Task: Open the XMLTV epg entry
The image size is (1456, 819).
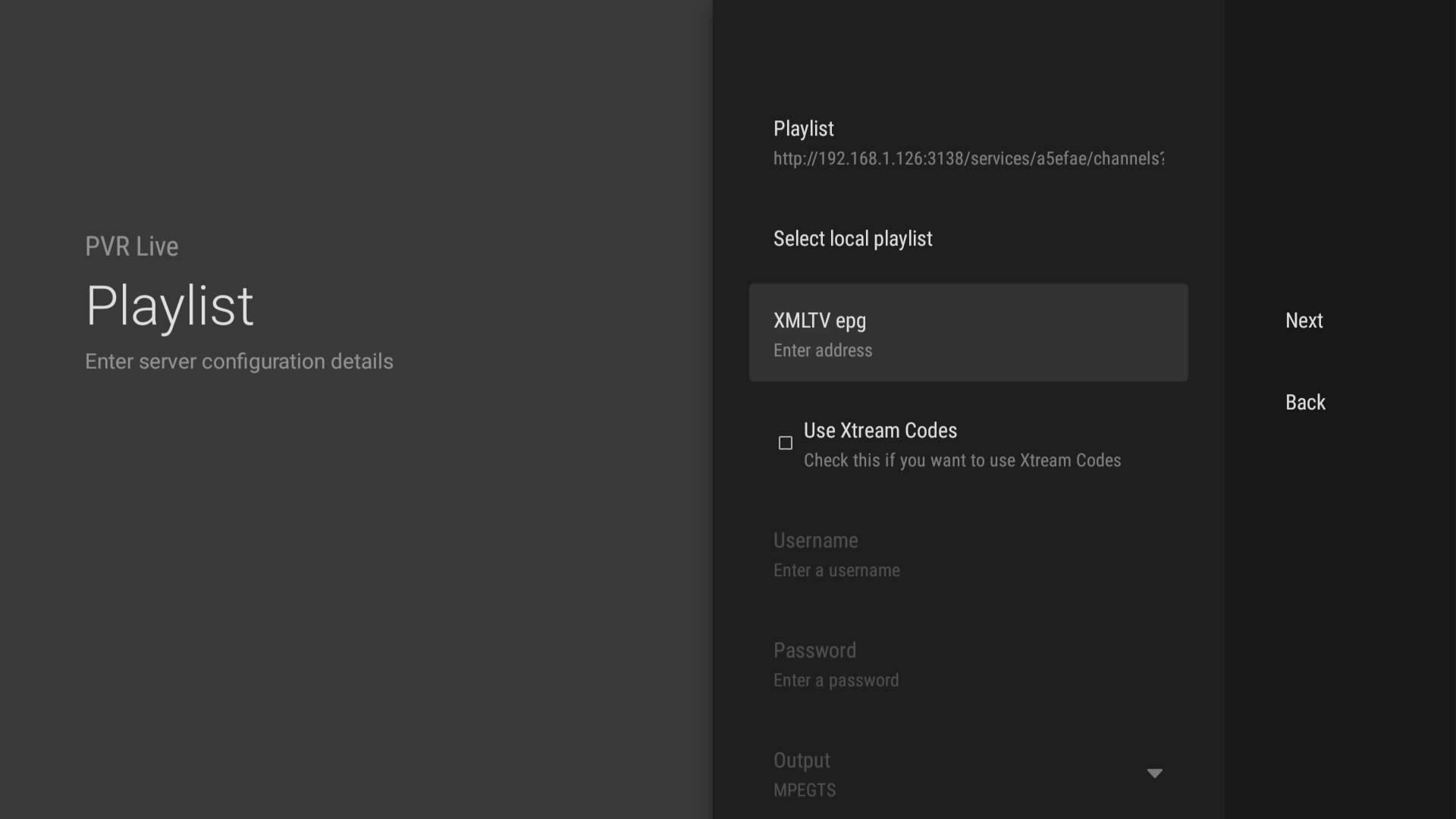Action: (820, 321)
